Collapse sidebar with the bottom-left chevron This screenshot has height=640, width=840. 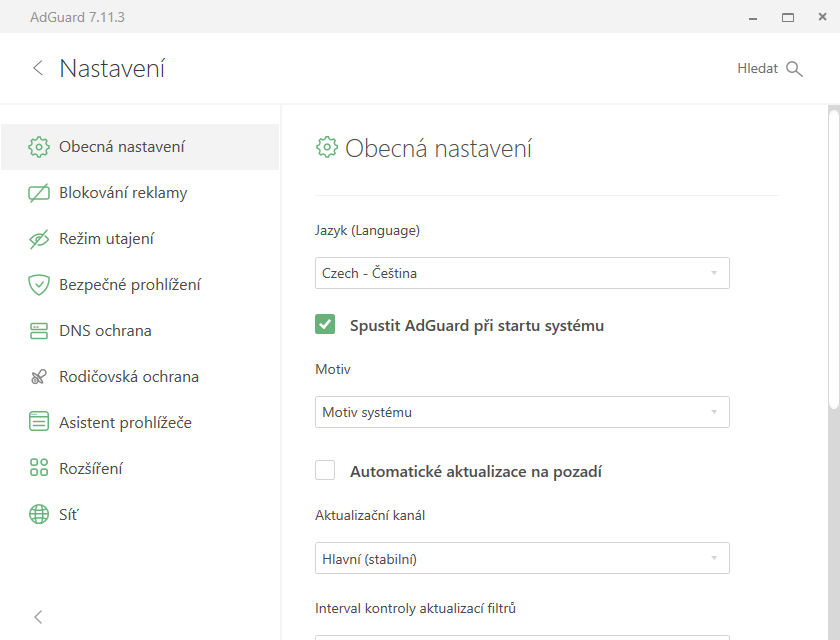38,617
